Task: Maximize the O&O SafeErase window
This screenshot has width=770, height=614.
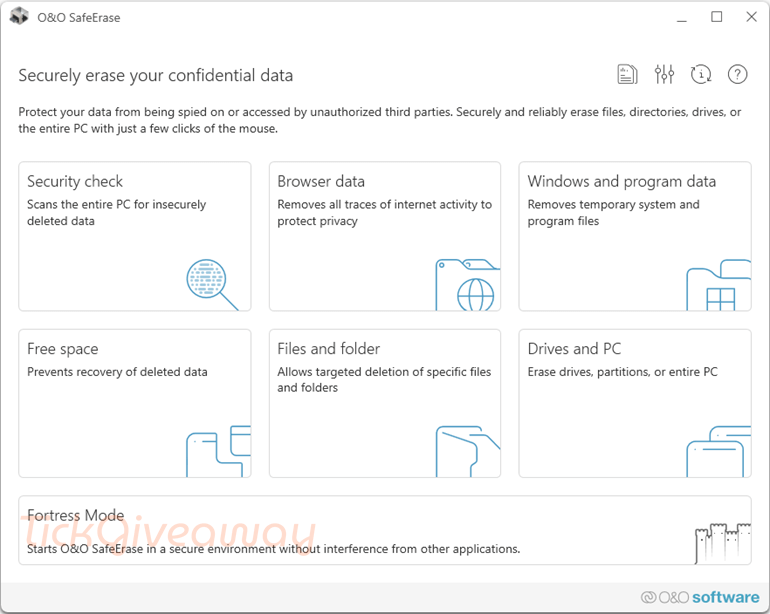Action: pos(716,17)
